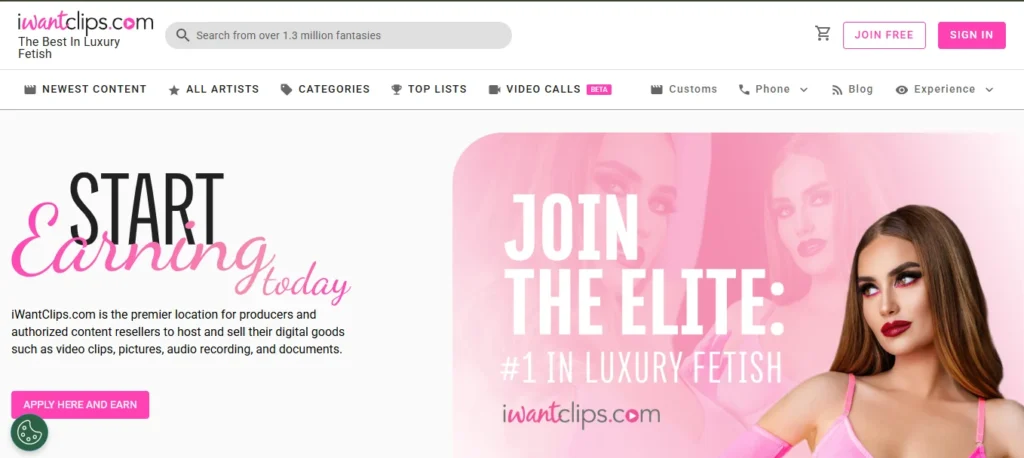Click the Newest Content clapperboard icon
This screenshot has width=1024, height=458.
coord(29,90)
